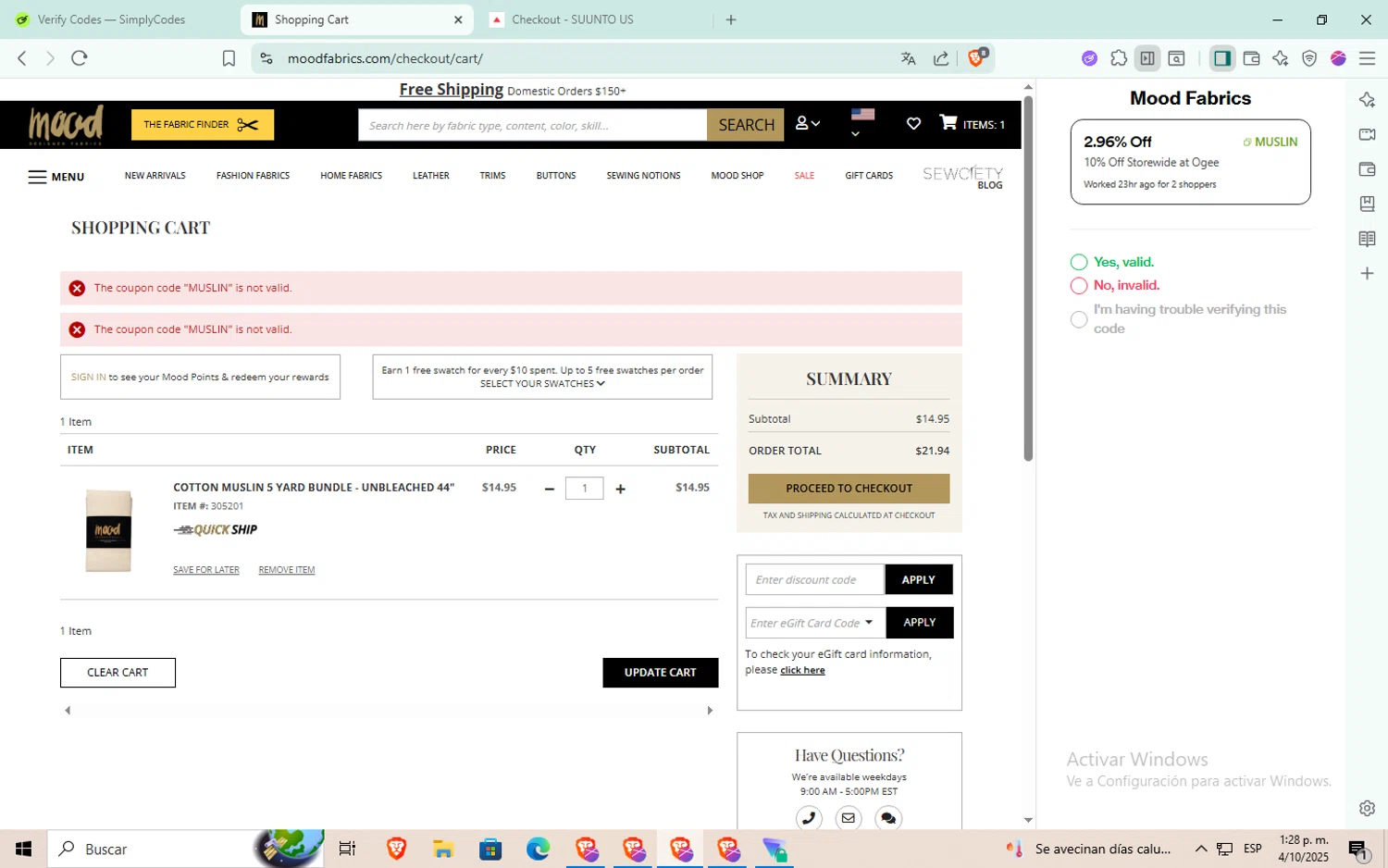Image resolution: width=1388 pixels, height=868 pixels.
Task: Open the Brave Wallet toolbar icon
Action: click(x=1251, y=58)
